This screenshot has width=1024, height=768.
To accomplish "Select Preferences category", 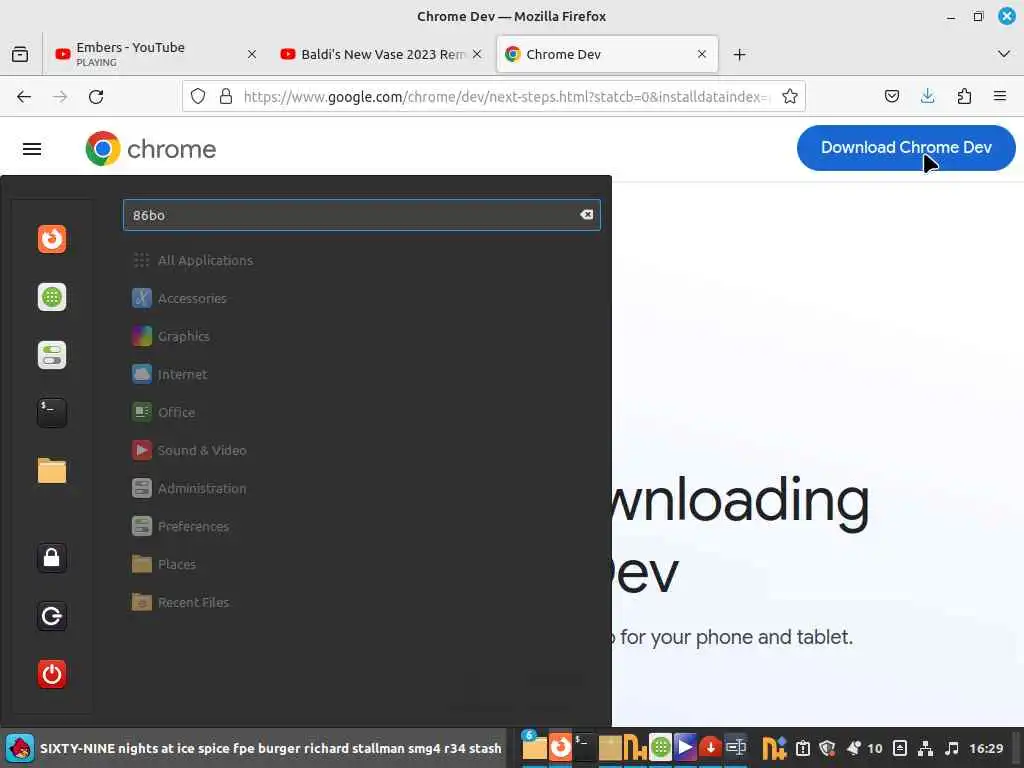I will coord(181,526).
